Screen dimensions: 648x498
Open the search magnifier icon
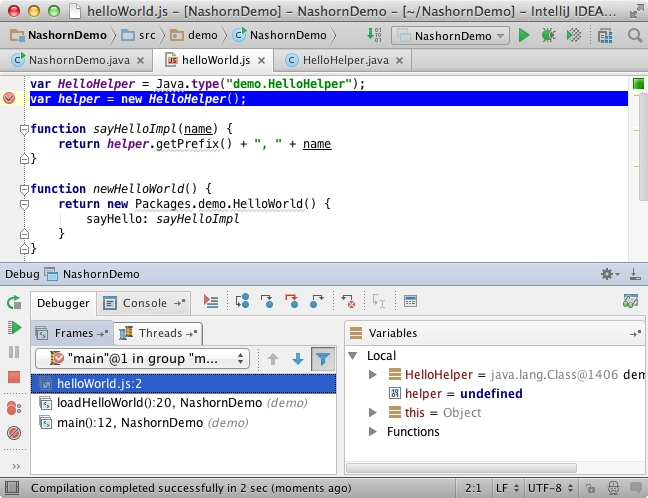coord(635,36)
